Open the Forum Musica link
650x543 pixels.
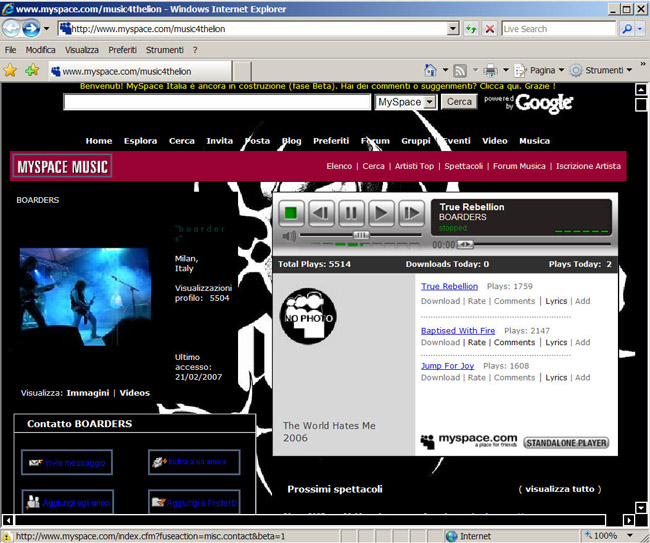pos(519,166)
